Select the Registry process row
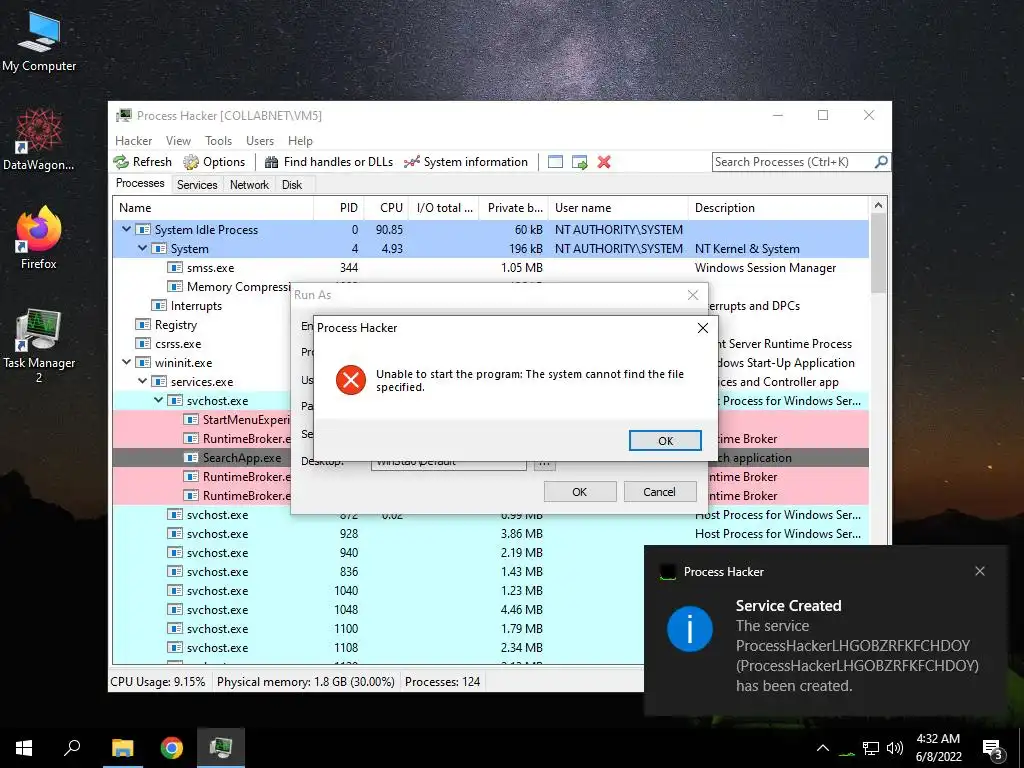1024x768 pixels. point(202,325)
